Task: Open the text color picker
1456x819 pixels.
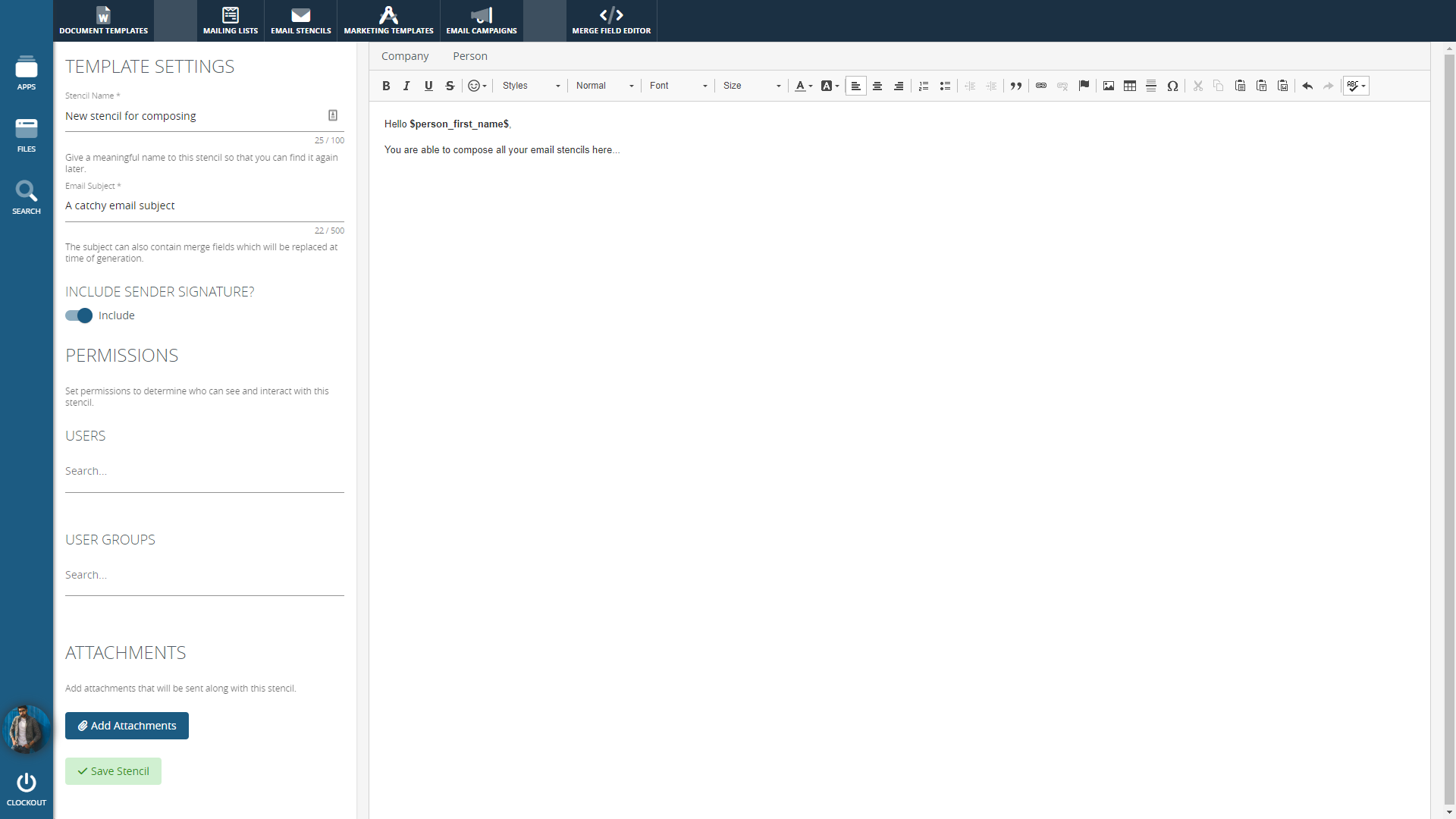Action: pyautogui.click(x=803, y=86)
